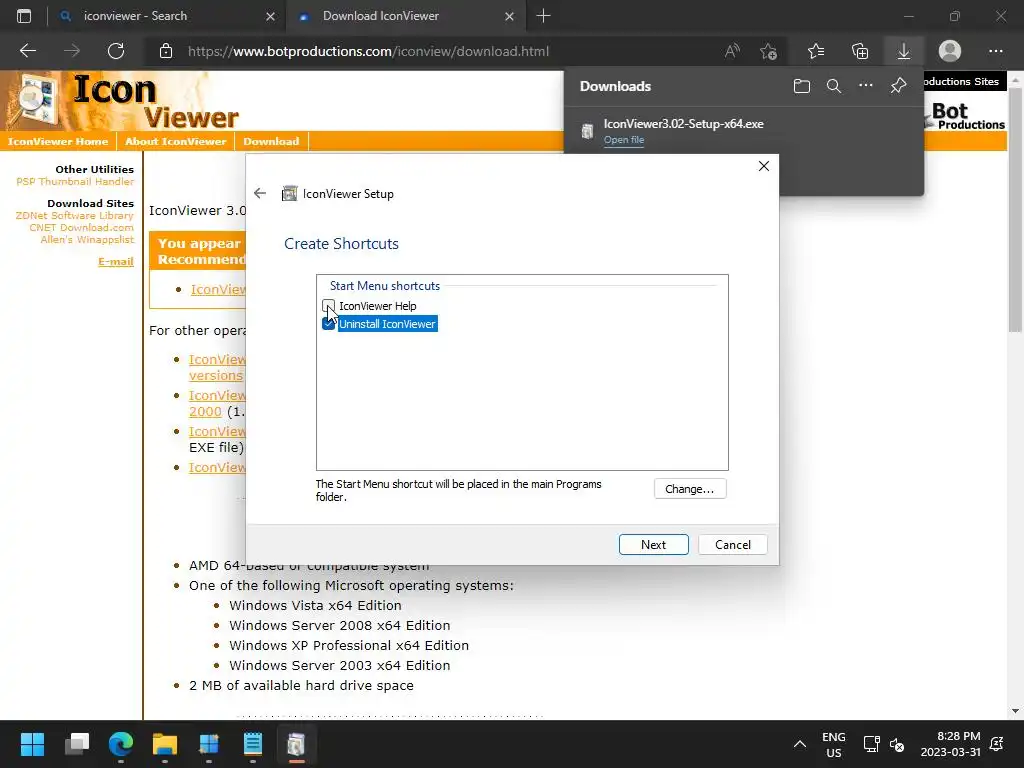Open ENG US language switcher

(x=834, y=744)
